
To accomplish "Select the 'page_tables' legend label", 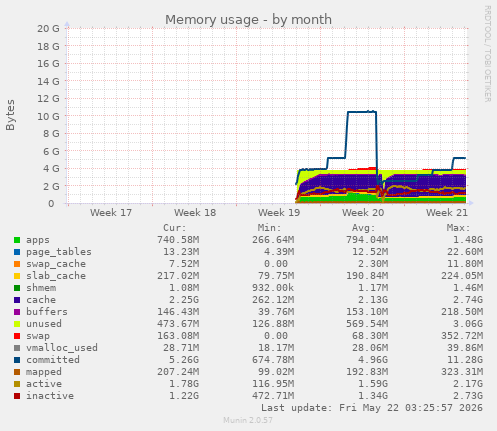I will point(59,252).
